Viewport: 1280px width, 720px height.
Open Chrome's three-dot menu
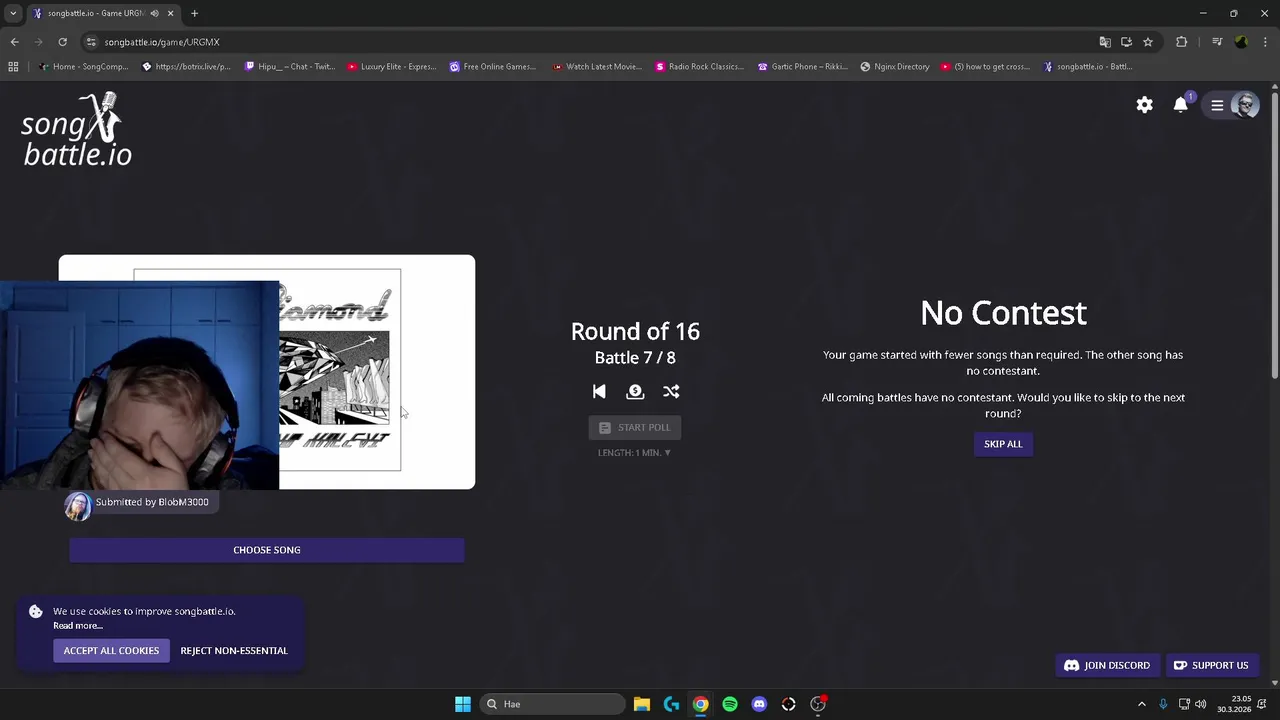pos(1265,42)
